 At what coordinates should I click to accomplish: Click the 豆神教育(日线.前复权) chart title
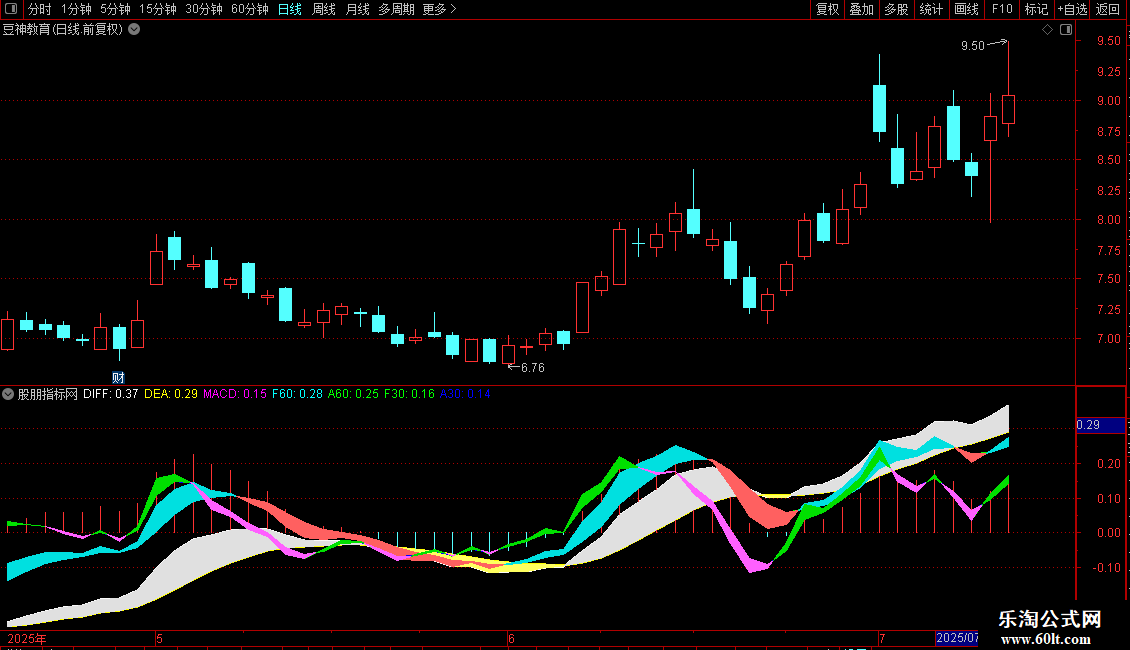(x=63, y=30)
